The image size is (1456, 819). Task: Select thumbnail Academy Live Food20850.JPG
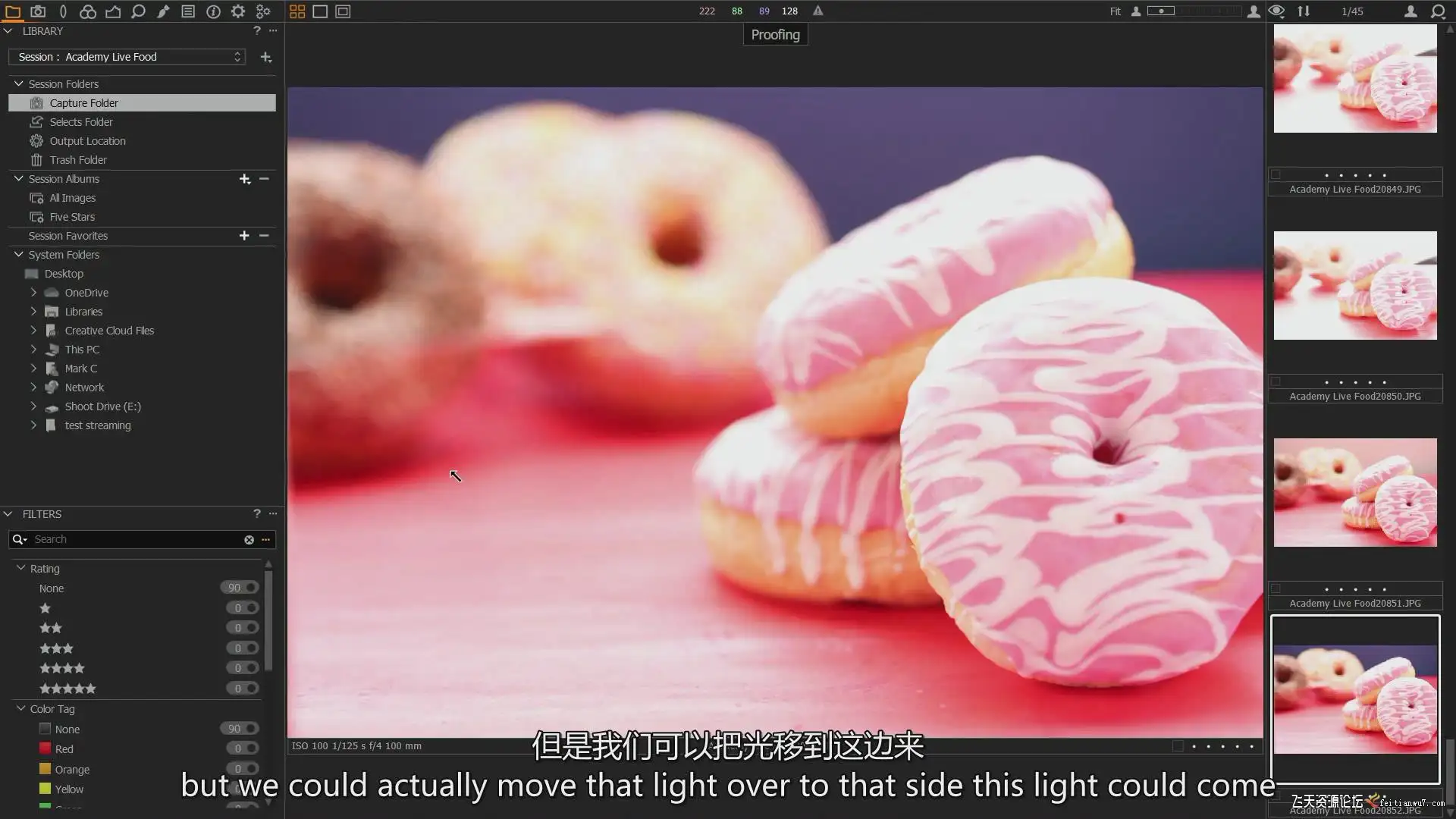tap(1354, 285)
